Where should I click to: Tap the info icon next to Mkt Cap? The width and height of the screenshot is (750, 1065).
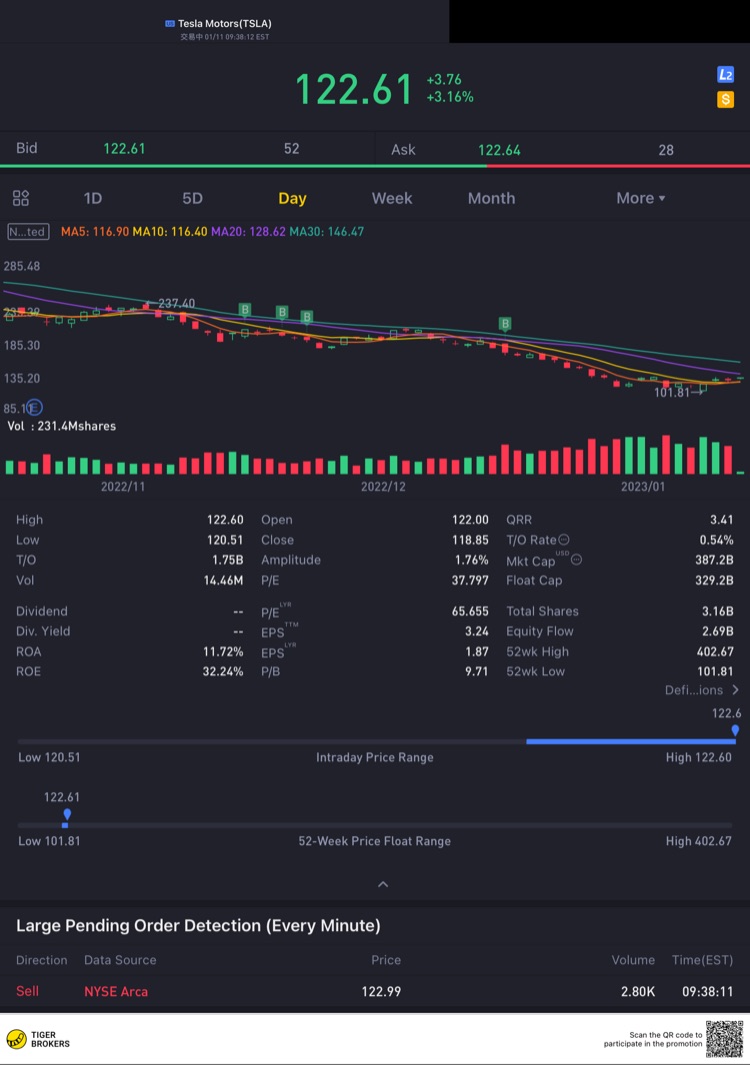(576, 560)
